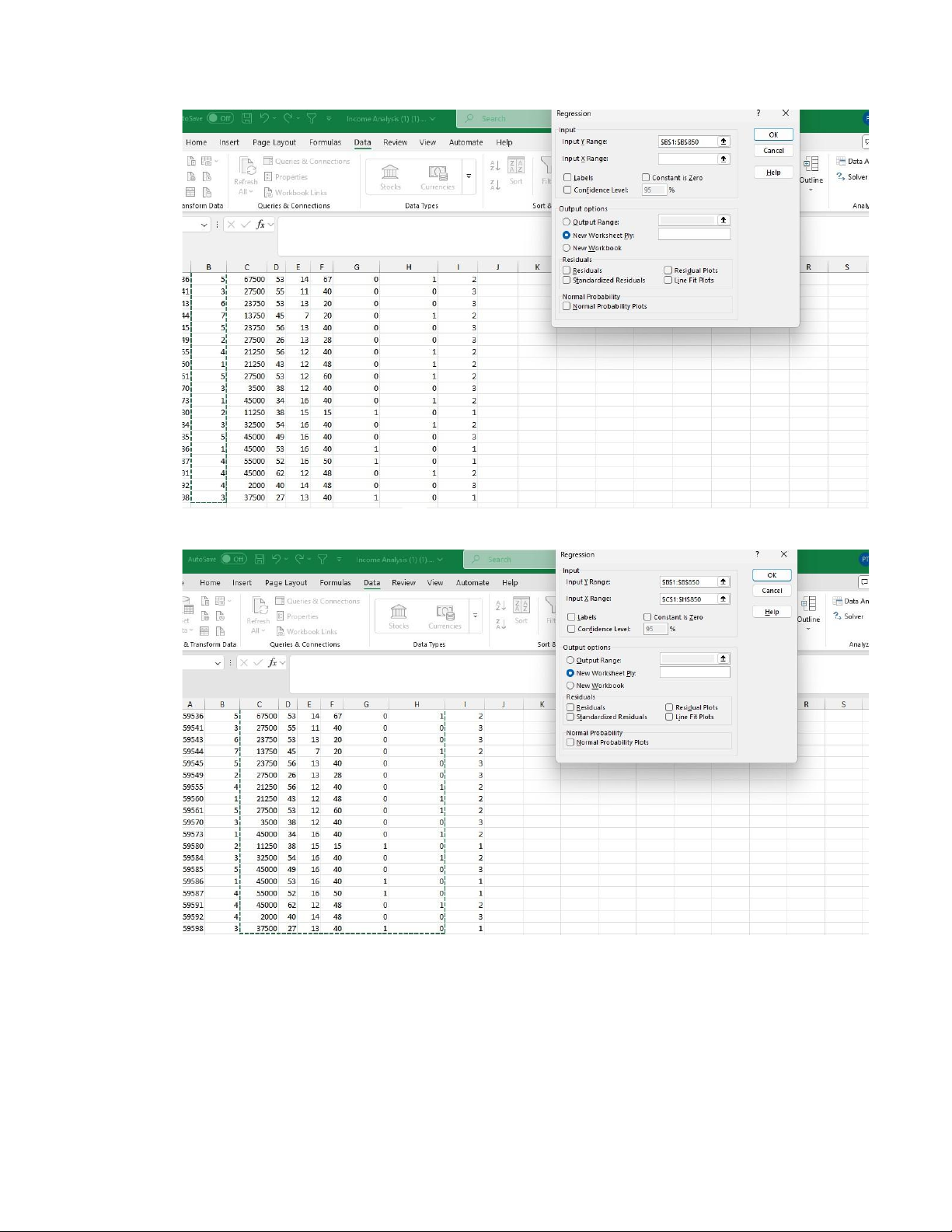Expand Data Types gallery arrow in upper ribbon
Viewport: 952px width, 1232px height.
[x=469, y=176]
